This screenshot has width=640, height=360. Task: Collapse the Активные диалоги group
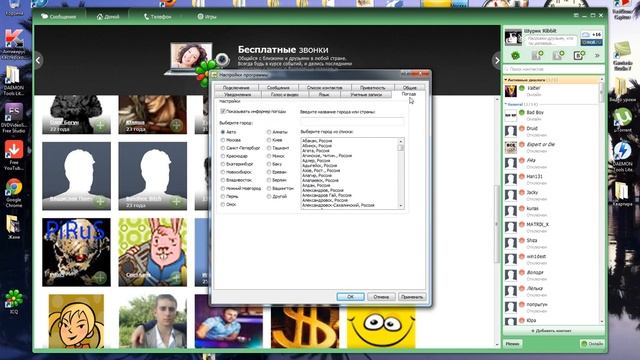(x=506, y=80)
